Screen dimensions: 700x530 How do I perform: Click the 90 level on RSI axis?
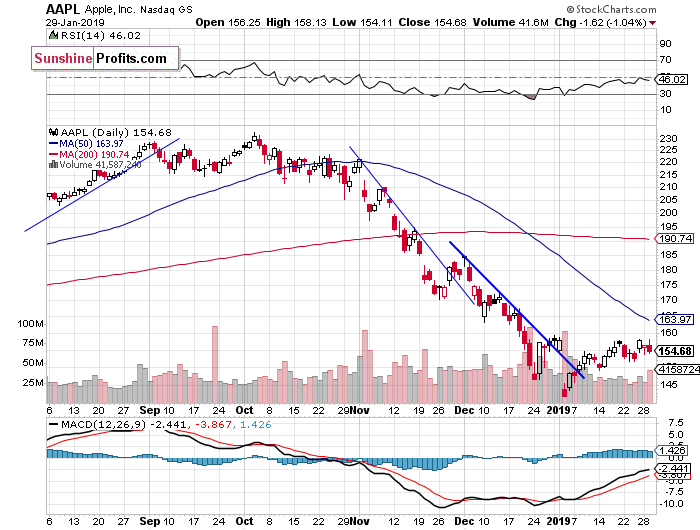point(666,43)
